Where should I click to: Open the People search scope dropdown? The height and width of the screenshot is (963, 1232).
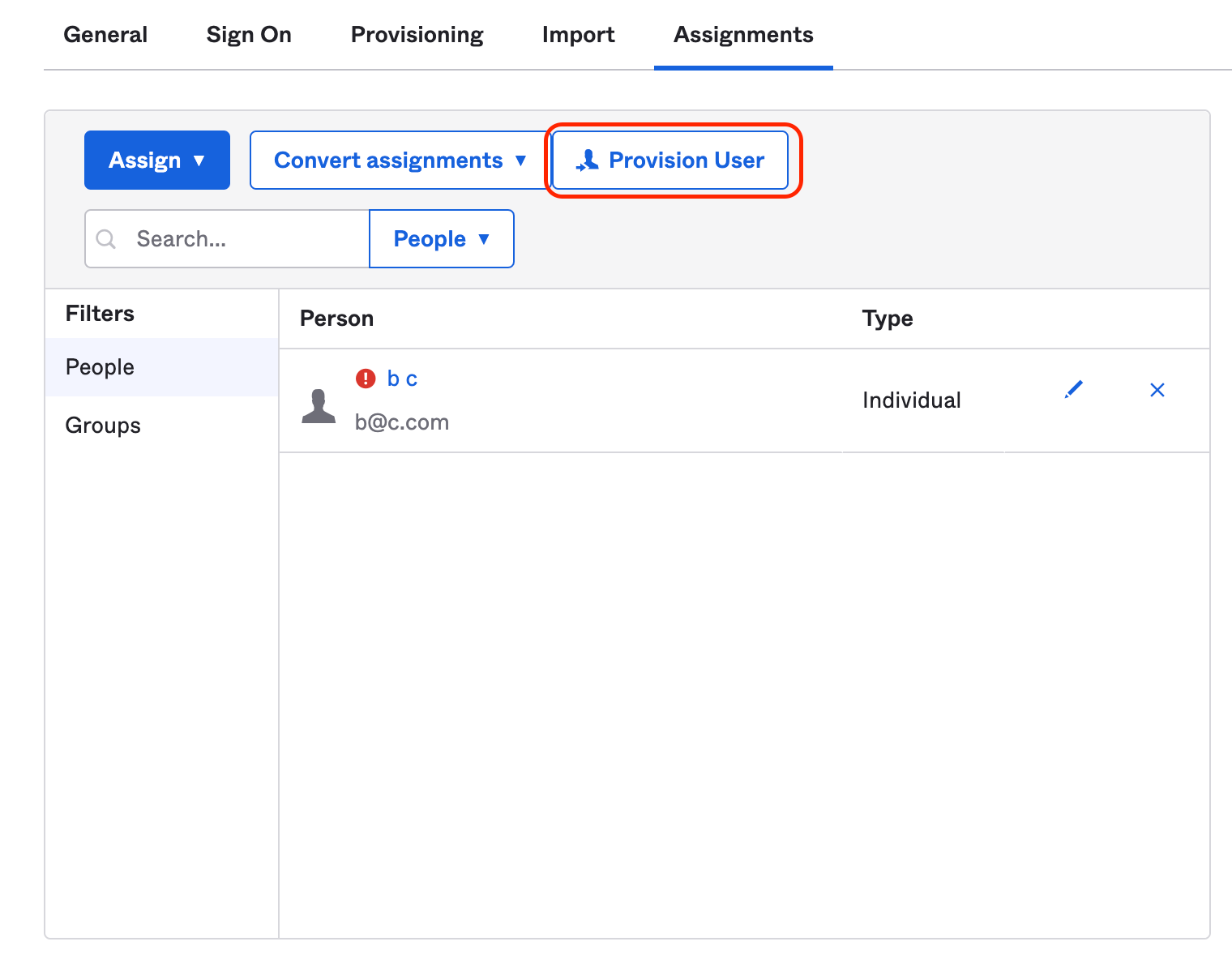441,238
